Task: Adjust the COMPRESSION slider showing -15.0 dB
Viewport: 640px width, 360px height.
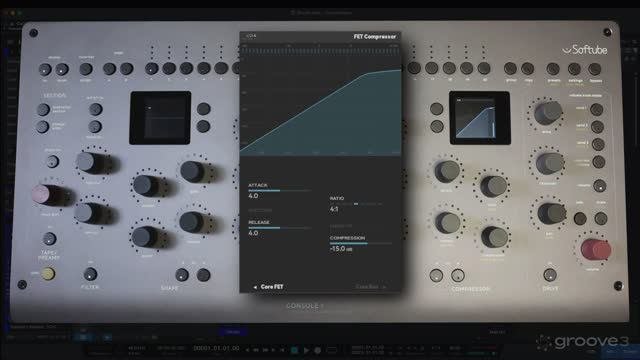Action: click(x=361, y=243)
